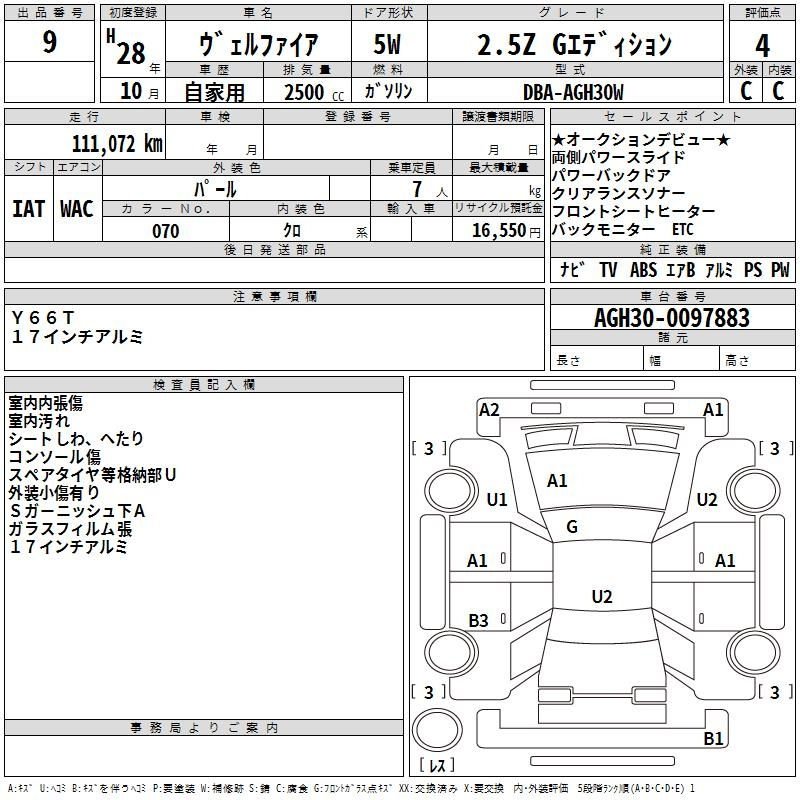This screenshot has width=800, height=800.
Task: Click the A2 damage mark on the car diagram
Action: click(x=489, y=409)
